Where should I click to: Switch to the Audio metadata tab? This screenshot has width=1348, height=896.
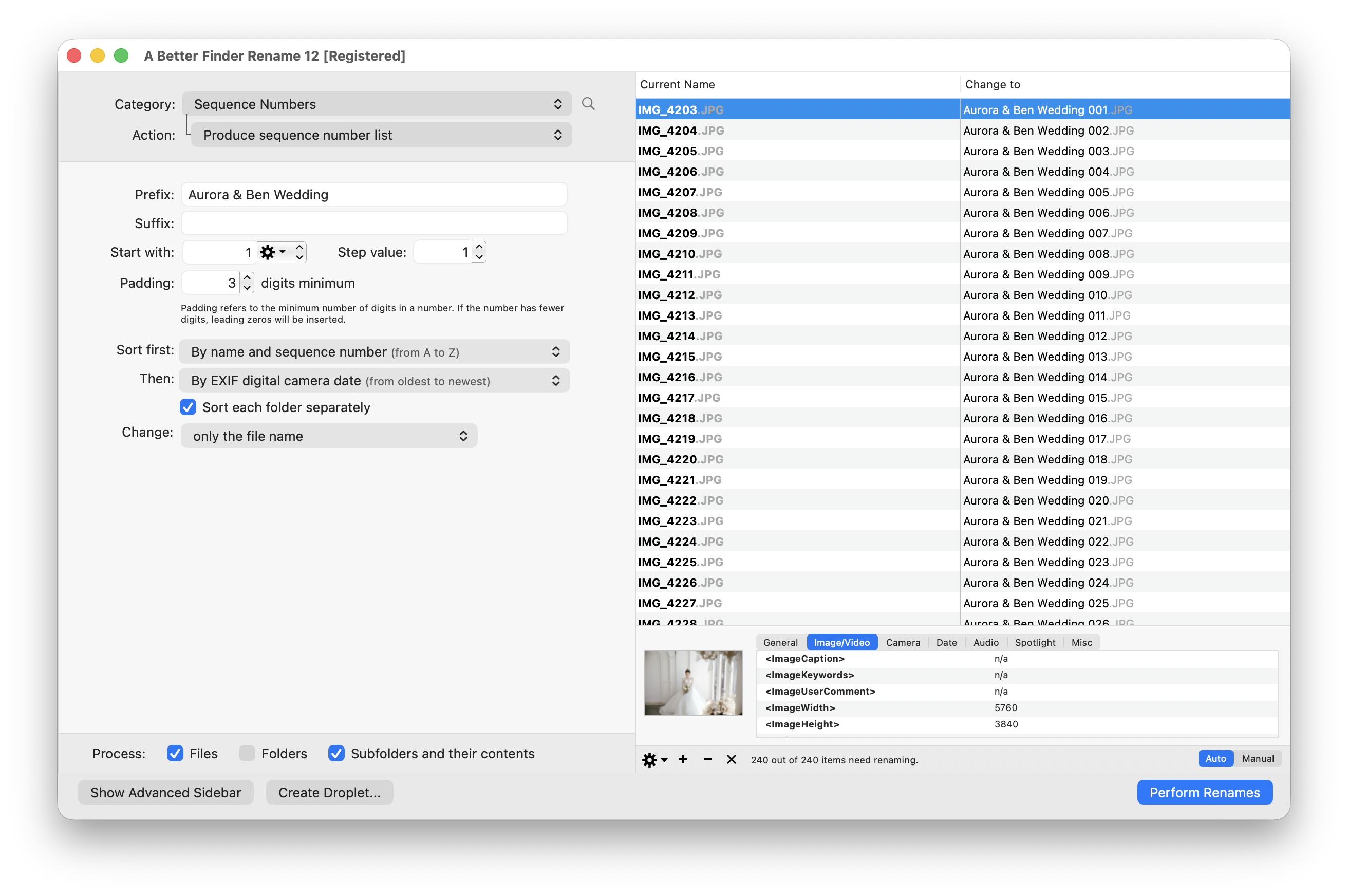tap(986, 642)
